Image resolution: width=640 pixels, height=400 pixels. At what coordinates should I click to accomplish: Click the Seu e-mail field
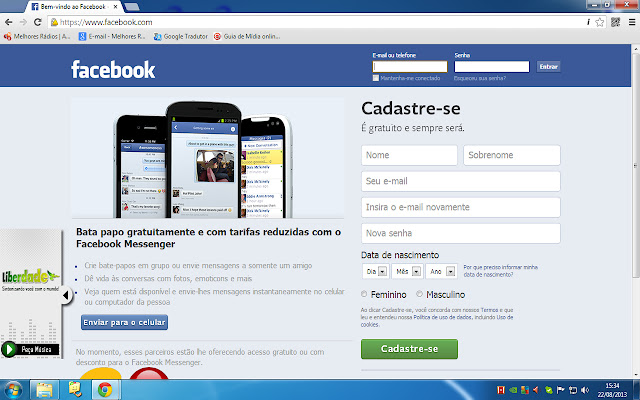click(461, 181)
